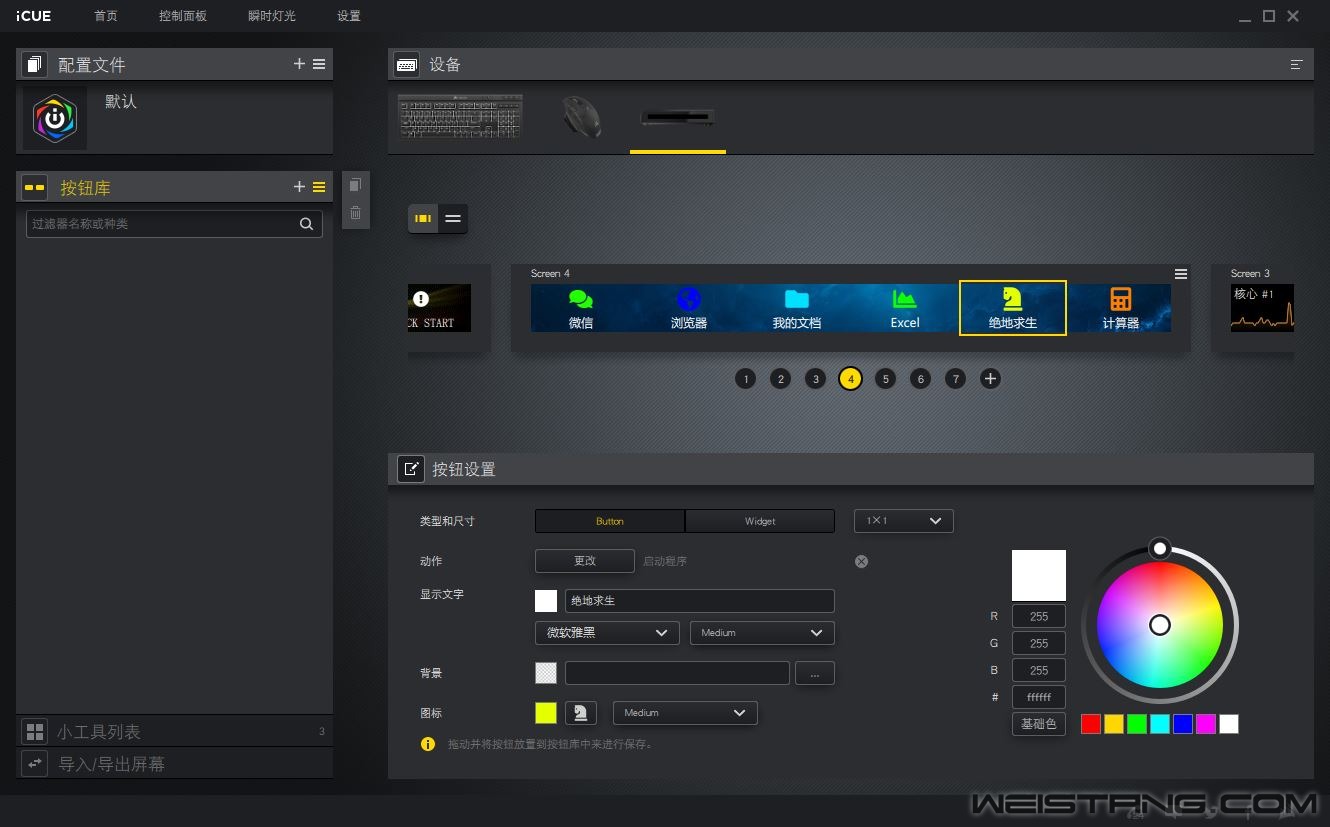Click the 微信 button on Screen 4
The width and height of the screenshot is (1330, 827).
pyautogui.click(x=581, y=308)
